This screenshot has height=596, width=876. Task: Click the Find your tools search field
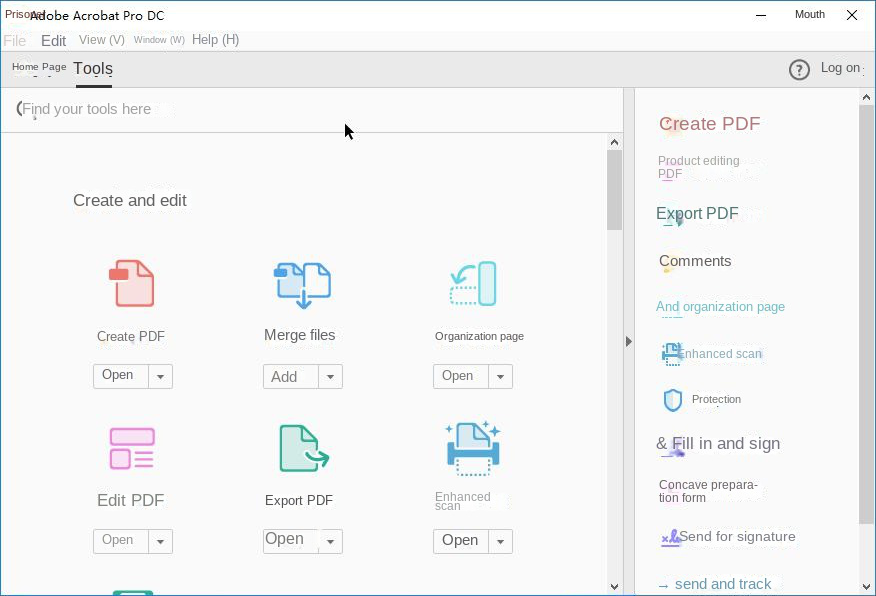click(300, 109)
